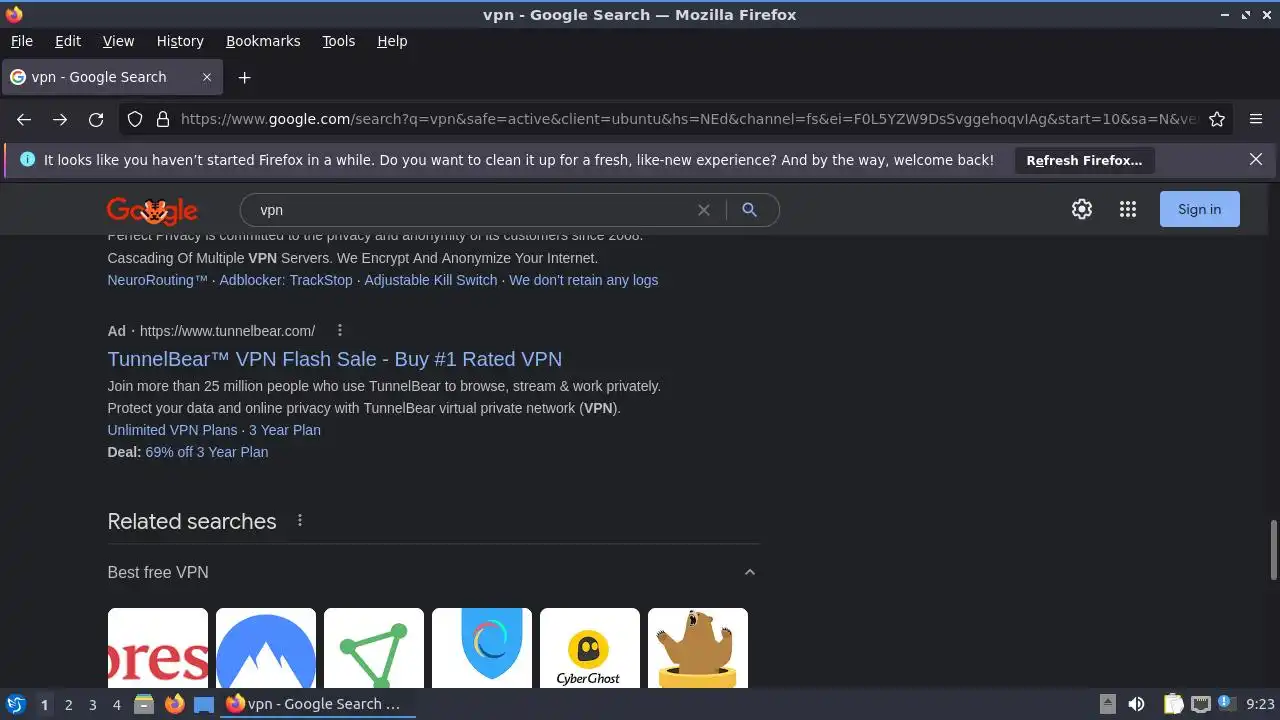Open the Firefox hamburger application menu
This screenshot has width=1280, height=720.
point(1256,119)
